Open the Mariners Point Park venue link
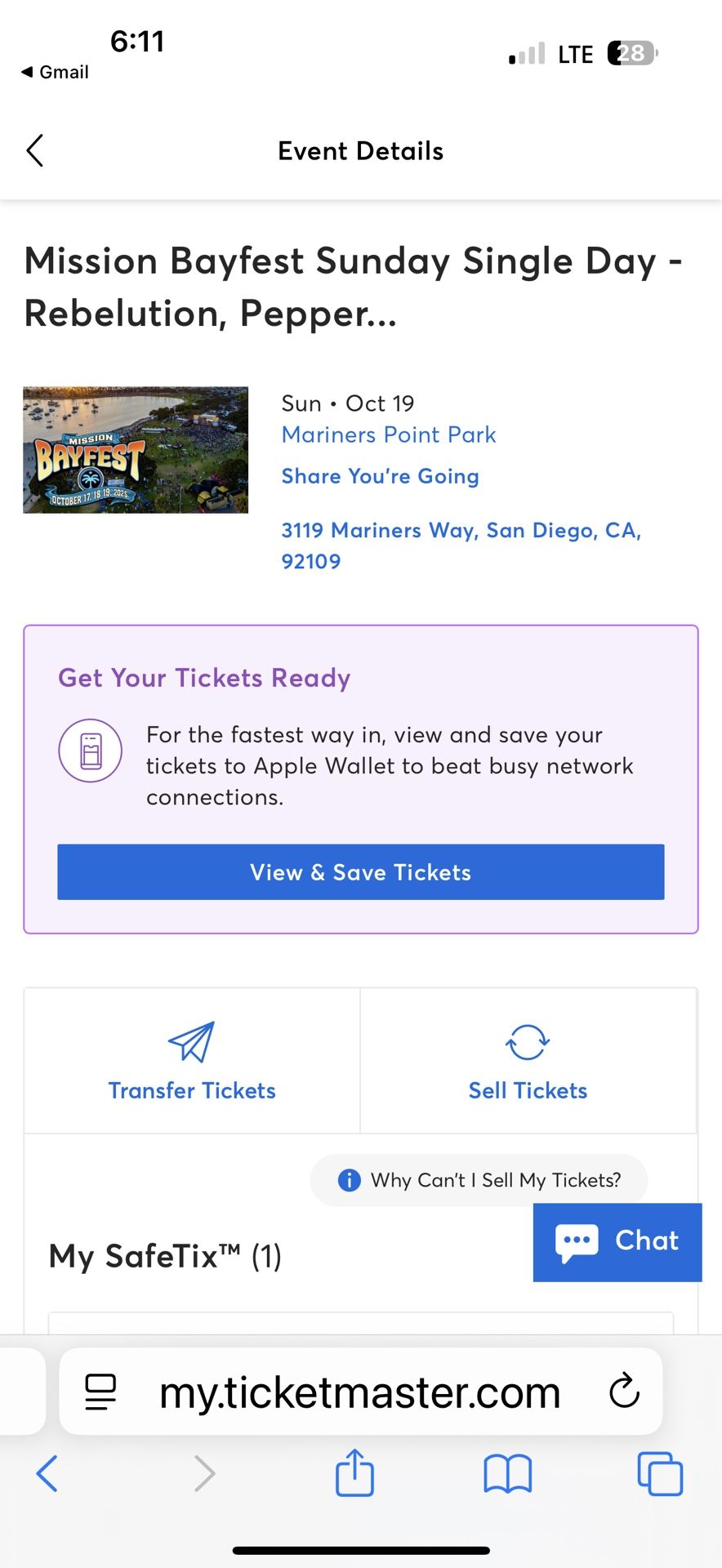The width and height of the screenshot is (722, 1568). [x=389, y=434]
